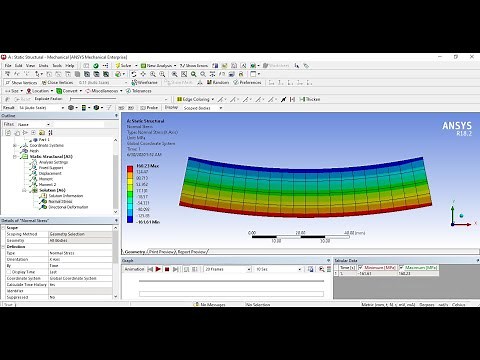480x360 pixels.
Task: Select the Pan view tool icon
Action: pyautogui.click(x=143, y=74)
